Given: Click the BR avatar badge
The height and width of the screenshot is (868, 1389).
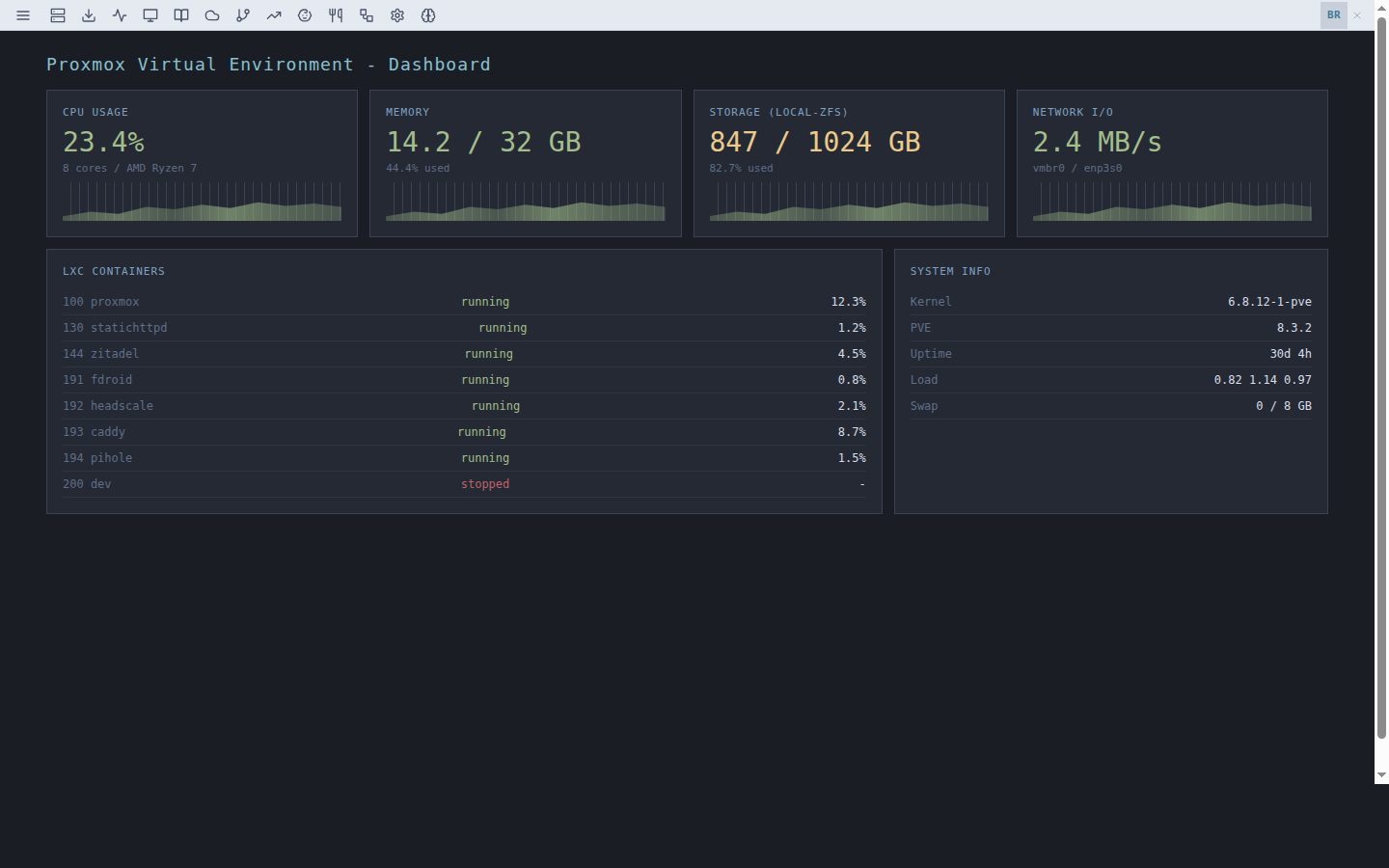Looking at the screenshot, I should click(x=1334, y=15).
